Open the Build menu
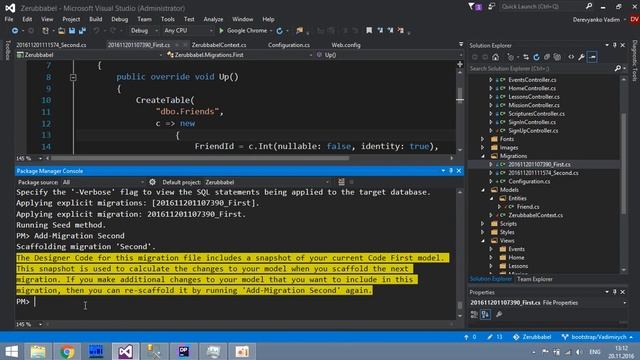 coord(96,19)
